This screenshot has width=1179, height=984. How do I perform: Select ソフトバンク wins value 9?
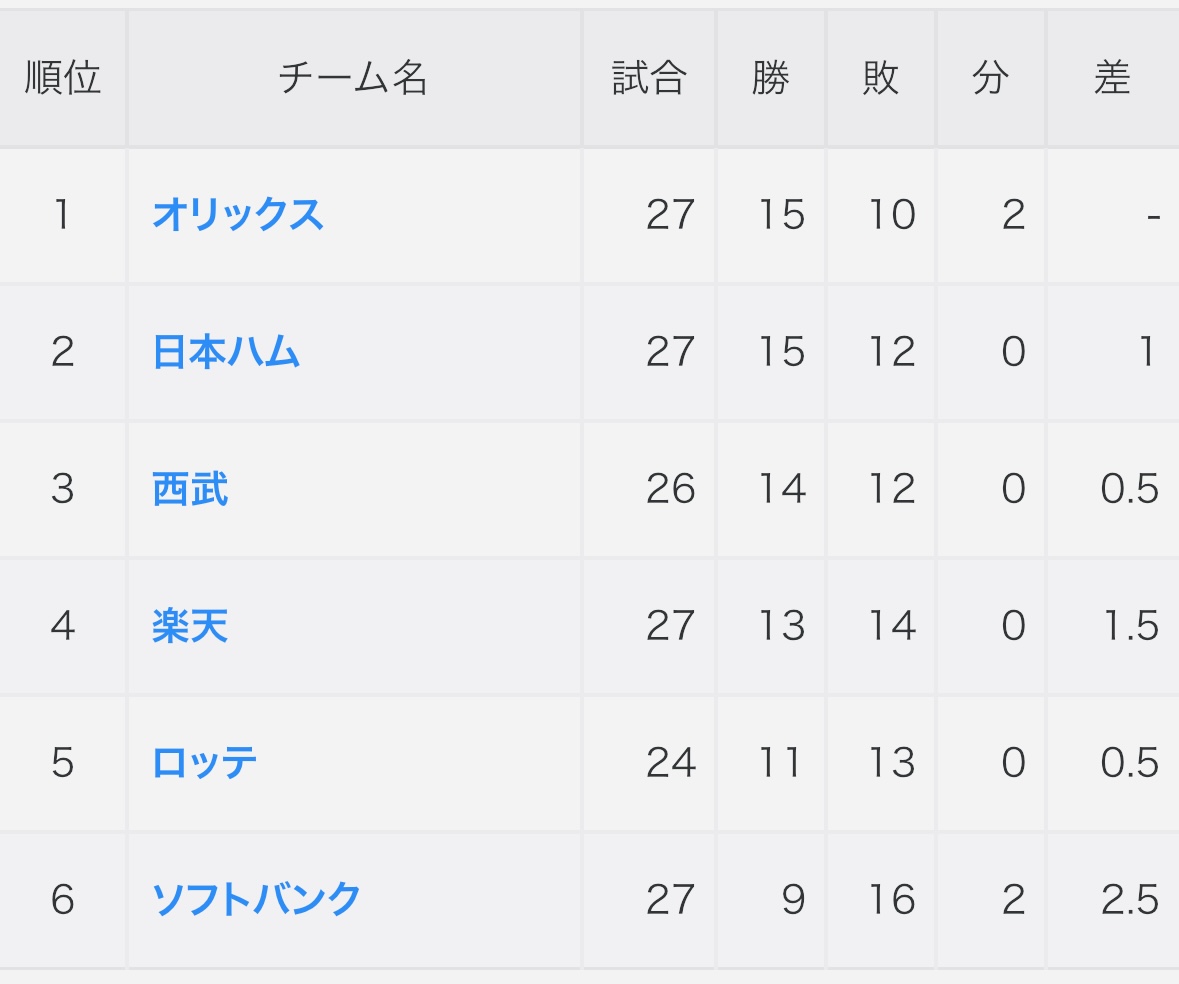tap(793, 900)
